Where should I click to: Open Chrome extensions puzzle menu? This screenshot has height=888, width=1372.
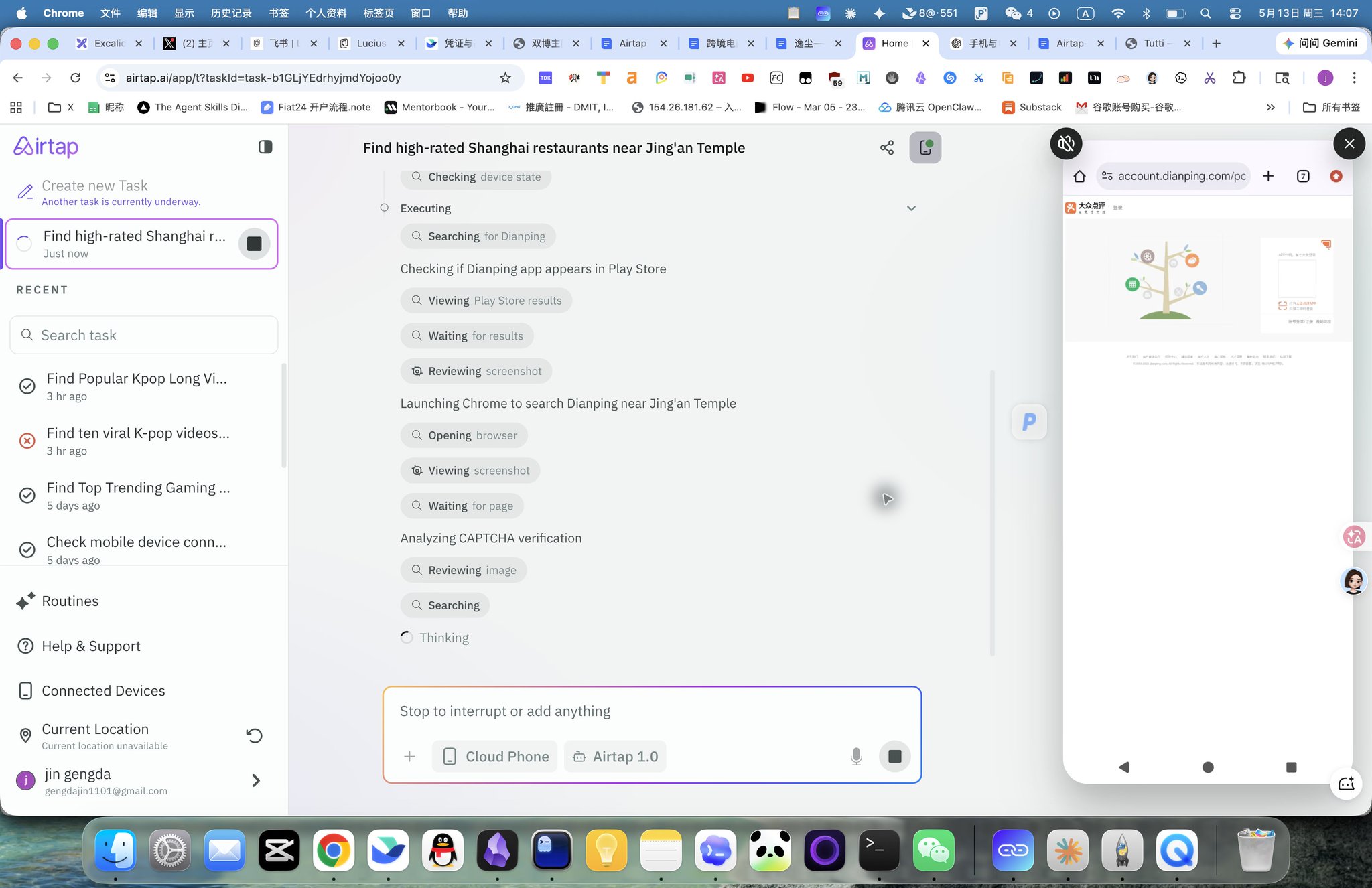[1239, 78]
